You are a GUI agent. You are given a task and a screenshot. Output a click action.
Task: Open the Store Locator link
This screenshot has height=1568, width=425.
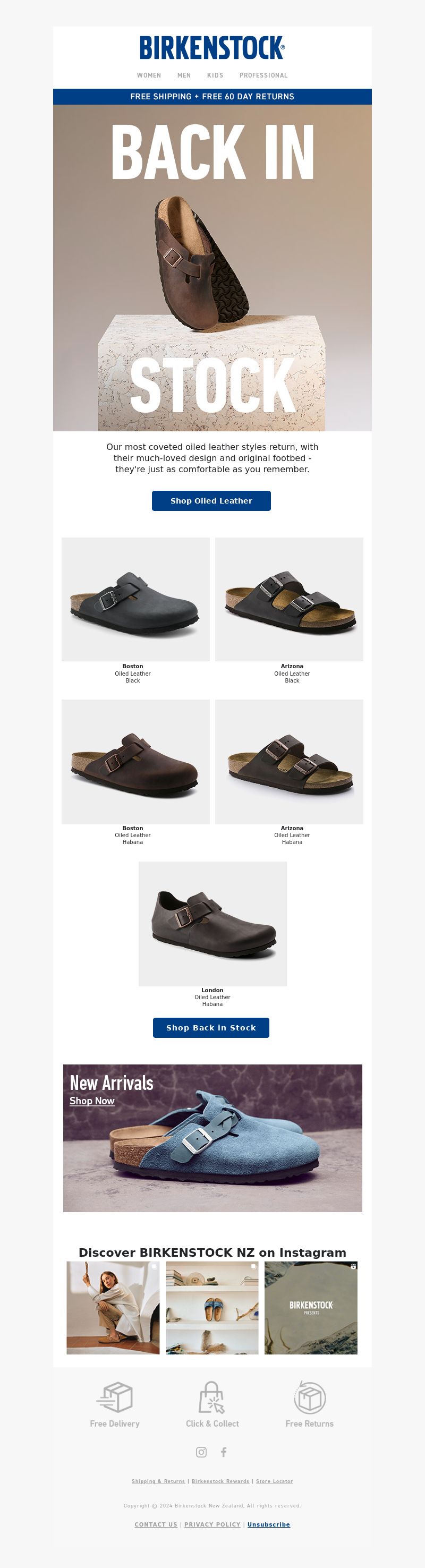274,1481
